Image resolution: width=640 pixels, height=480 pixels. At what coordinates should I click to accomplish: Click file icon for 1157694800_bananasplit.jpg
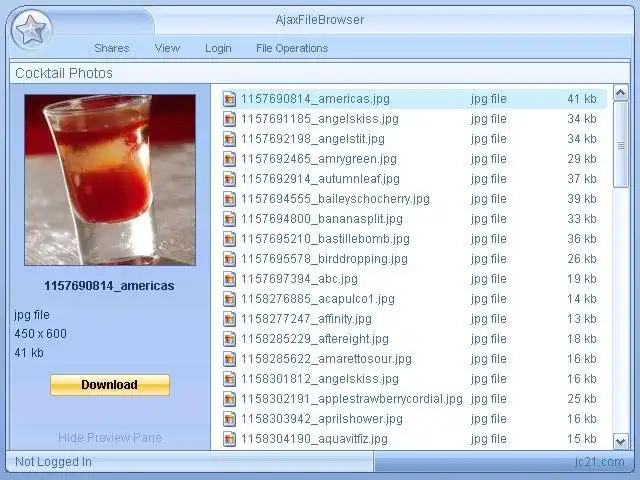(229, 219)
